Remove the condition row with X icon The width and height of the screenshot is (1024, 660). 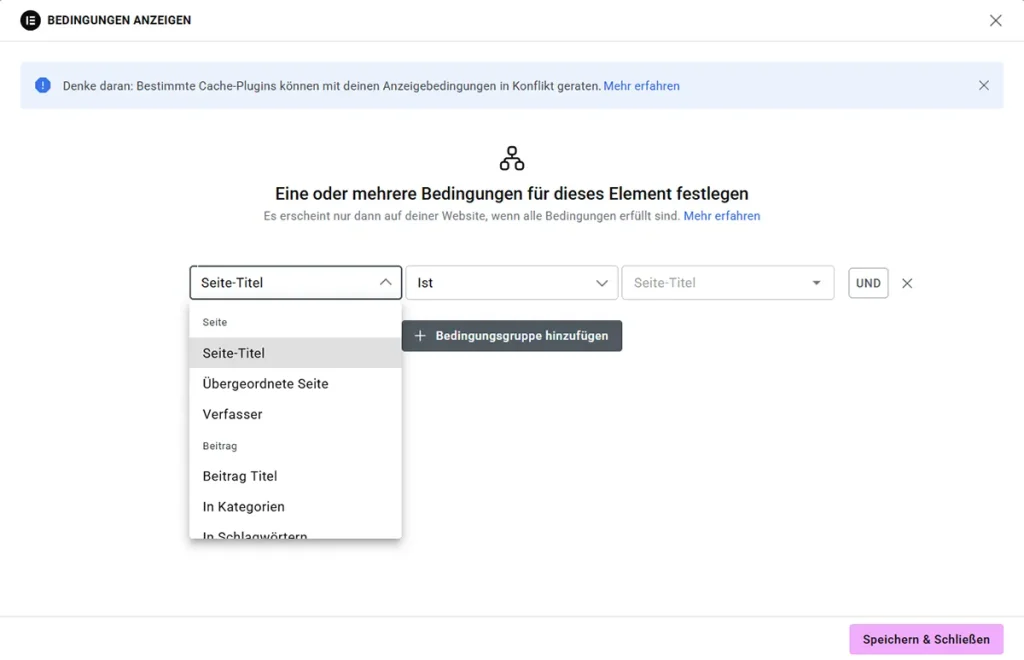pyautogui.click(x=907, y=283)
